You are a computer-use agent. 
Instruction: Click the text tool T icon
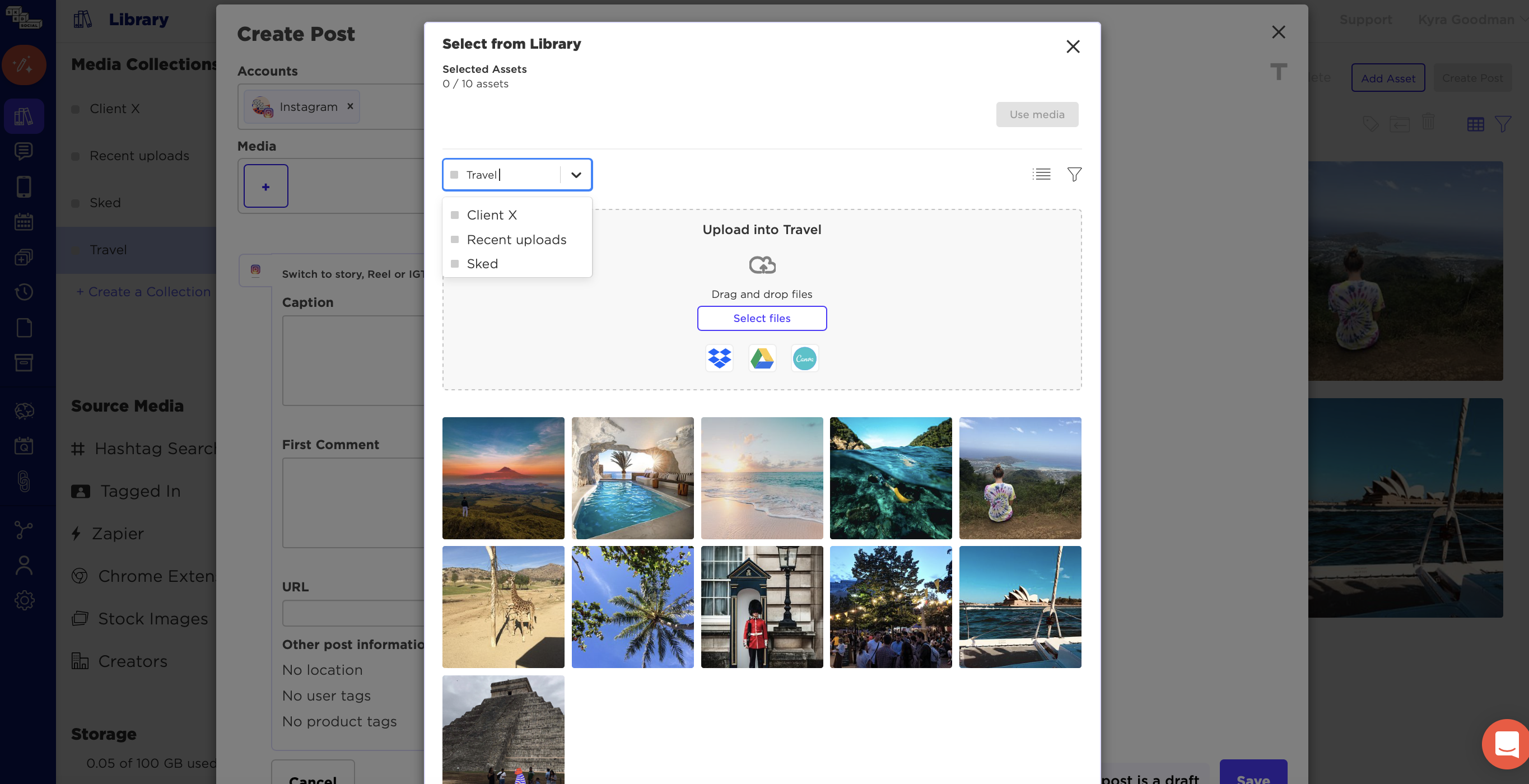click(1279, 72)
